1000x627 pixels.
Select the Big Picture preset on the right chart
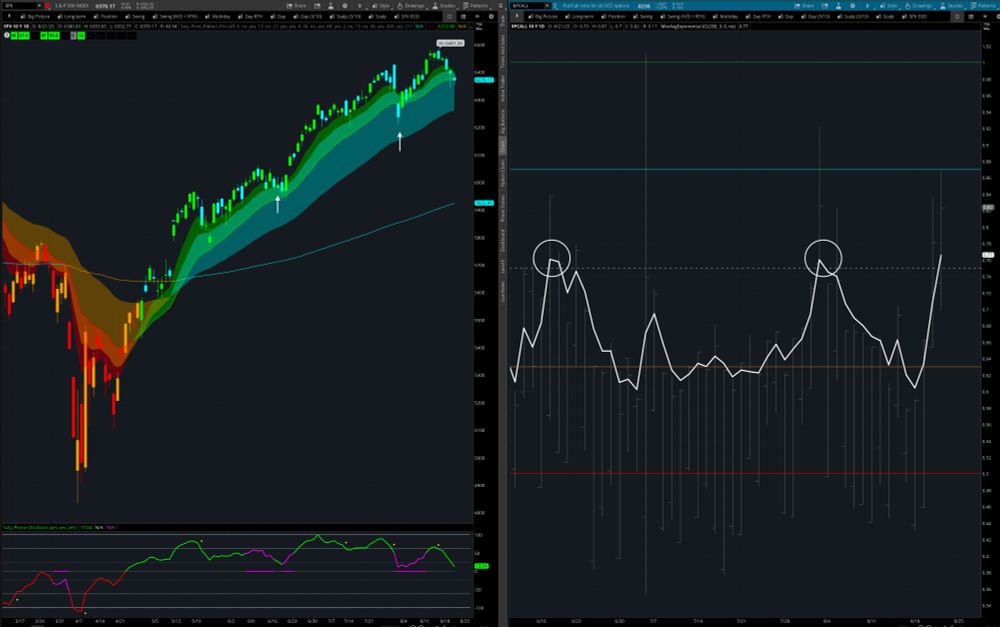coord(543,16)
